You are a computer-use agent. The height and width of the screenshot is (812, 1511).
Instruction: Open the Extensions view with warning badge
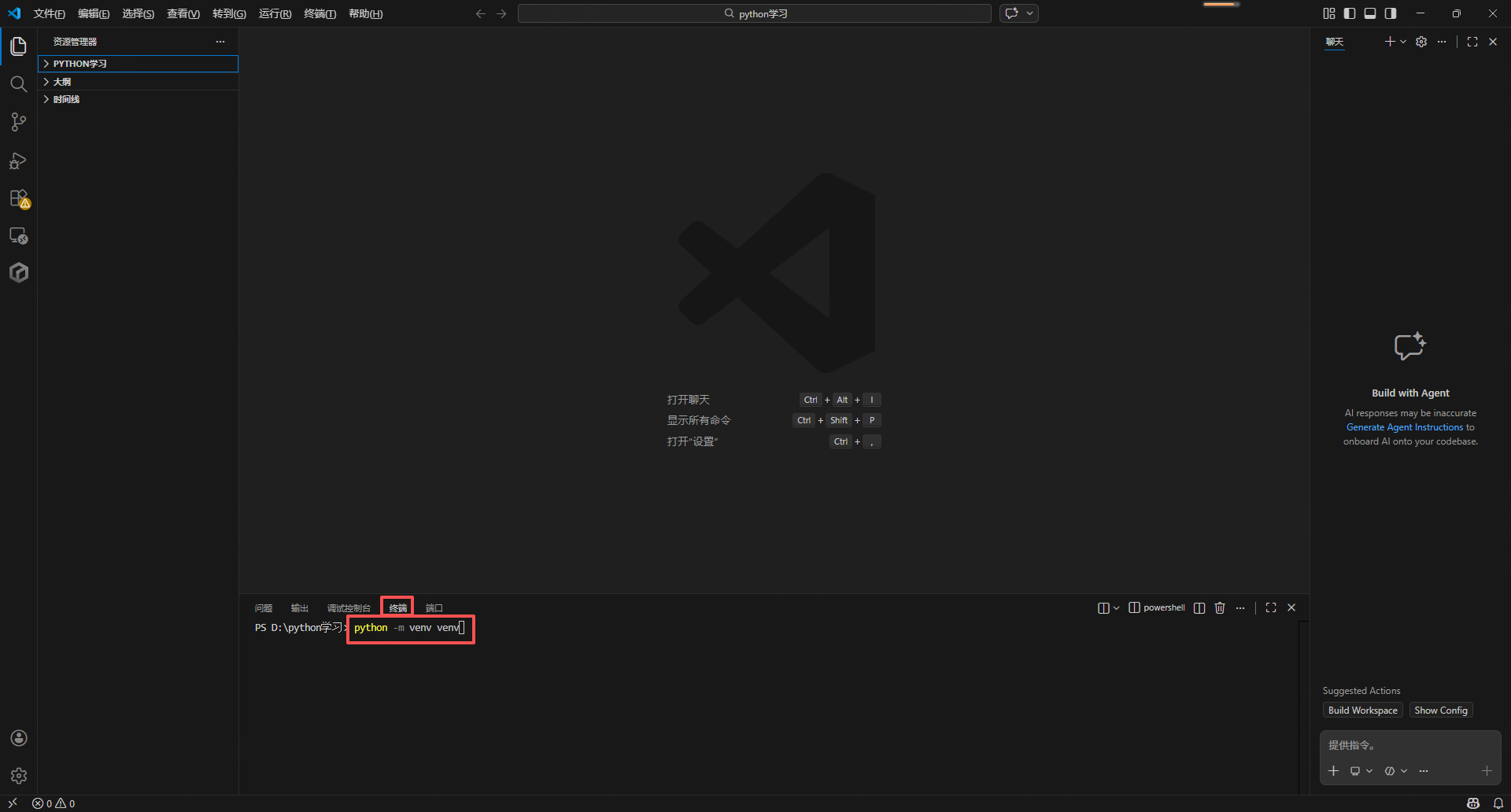[x=19, y=198]
